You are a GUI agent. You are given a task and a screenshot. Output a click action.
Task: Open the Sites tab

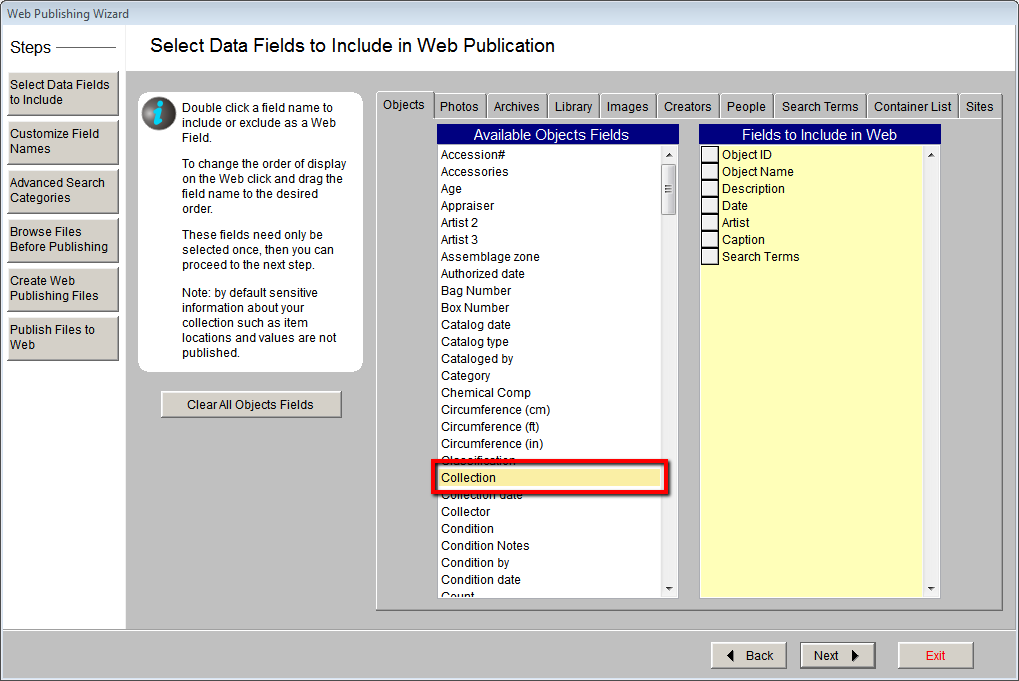tap(979, 107)
